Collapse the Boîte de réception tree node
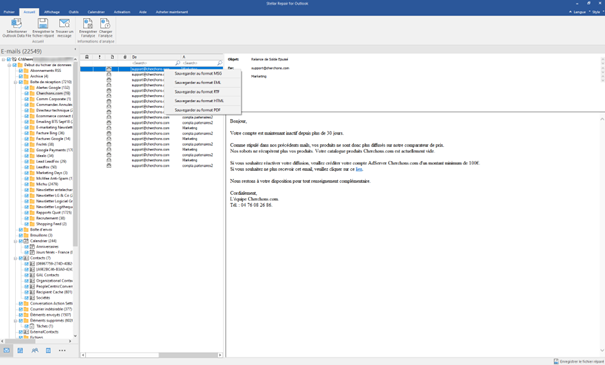 (15, 82)
